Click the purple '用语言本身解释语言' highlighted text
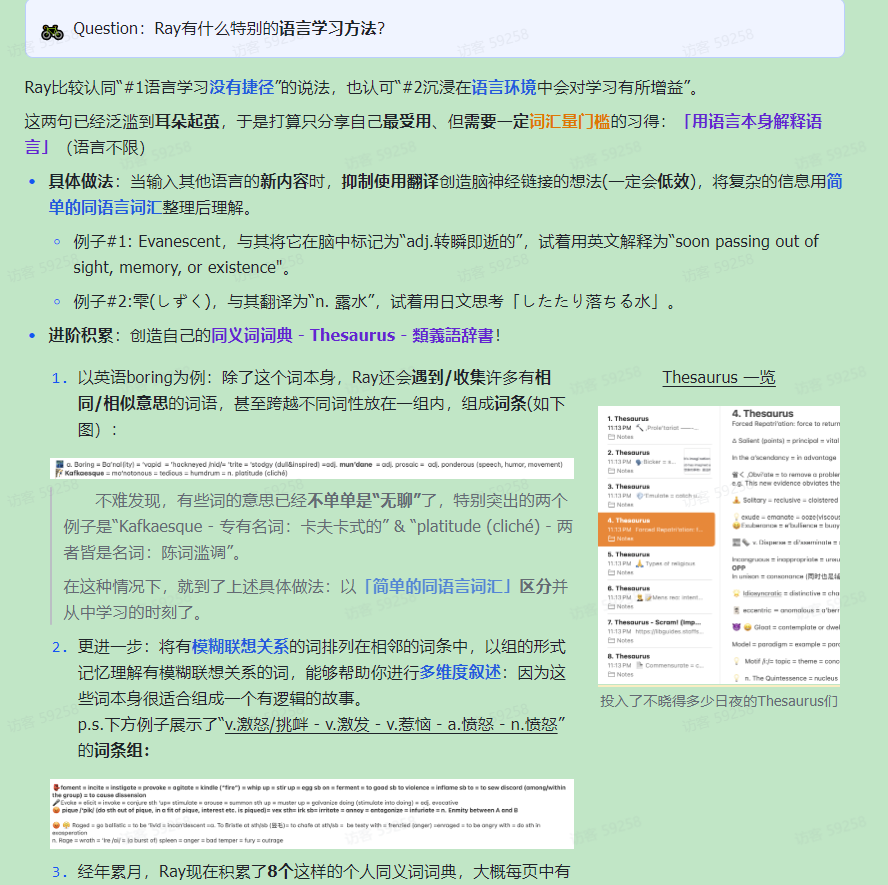 click(750, 121)
